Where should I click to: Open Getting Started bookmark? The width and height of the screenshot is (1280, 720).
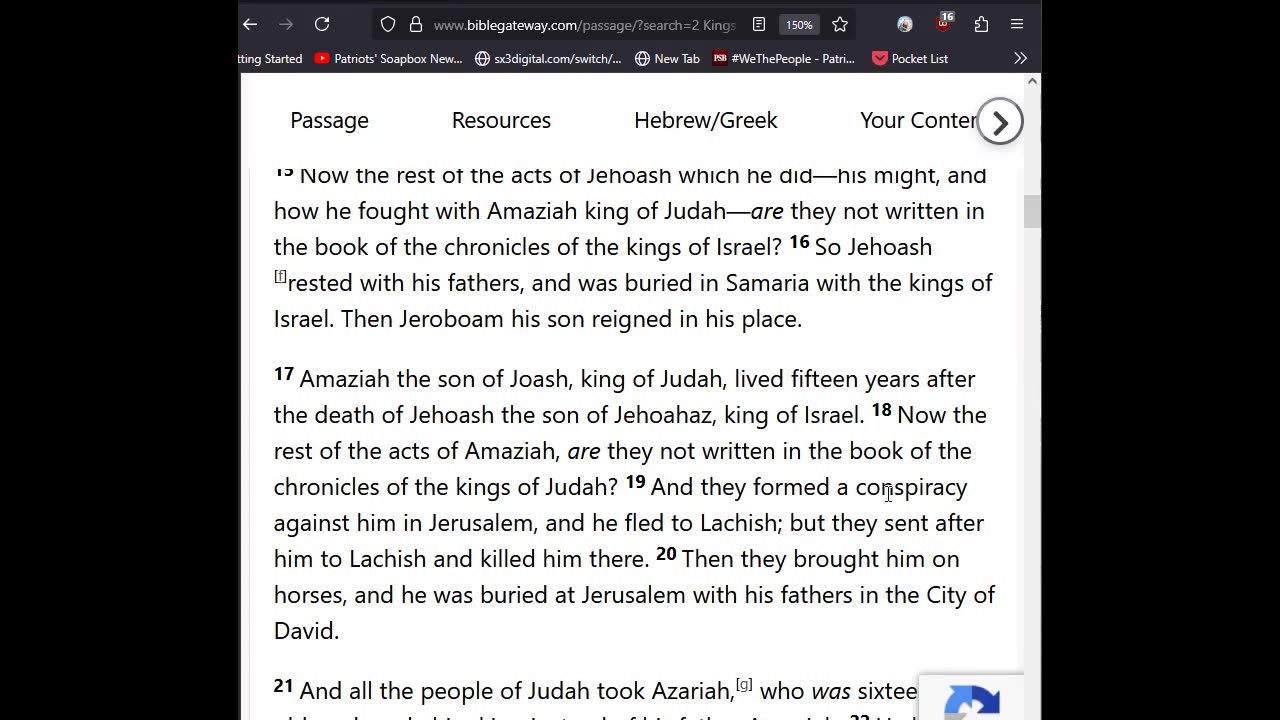(x=271, y=59)
